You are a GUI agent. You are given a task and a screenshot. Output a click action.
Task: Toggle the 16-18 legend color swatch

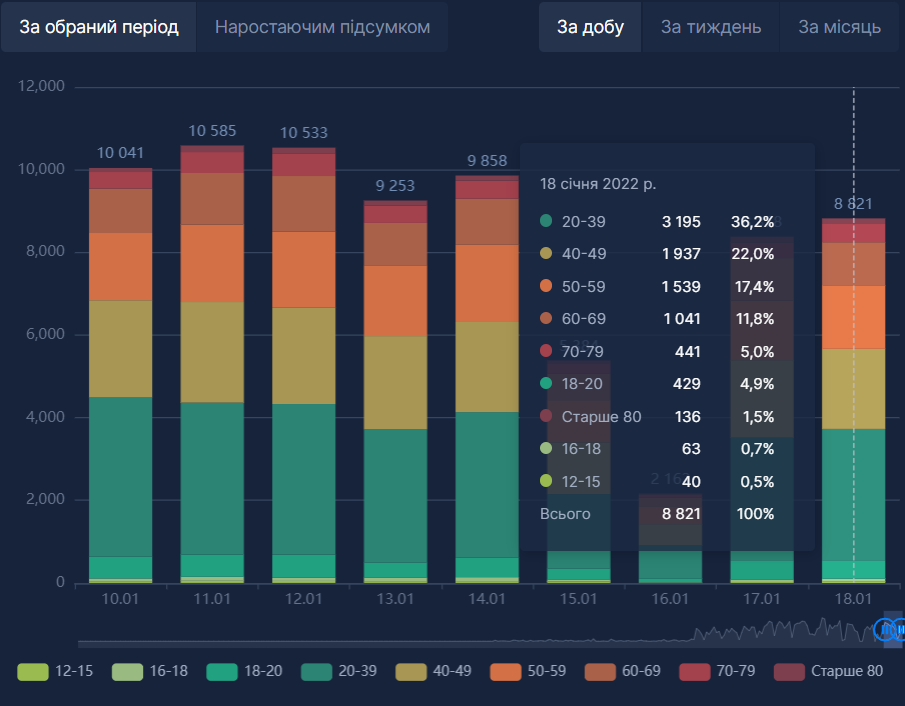127,671
